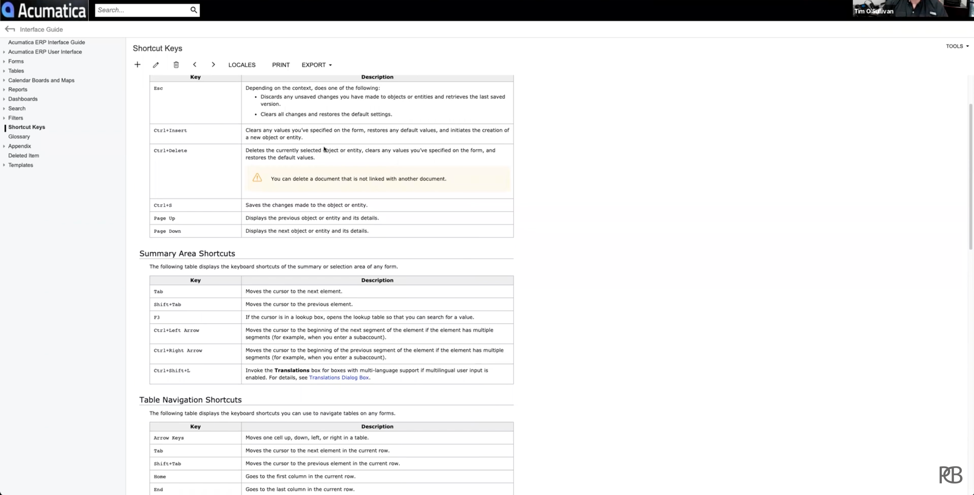Click the Table Navigation Shortcuts heading
This screenshot has width=974, height=495.
coord(190,400)
